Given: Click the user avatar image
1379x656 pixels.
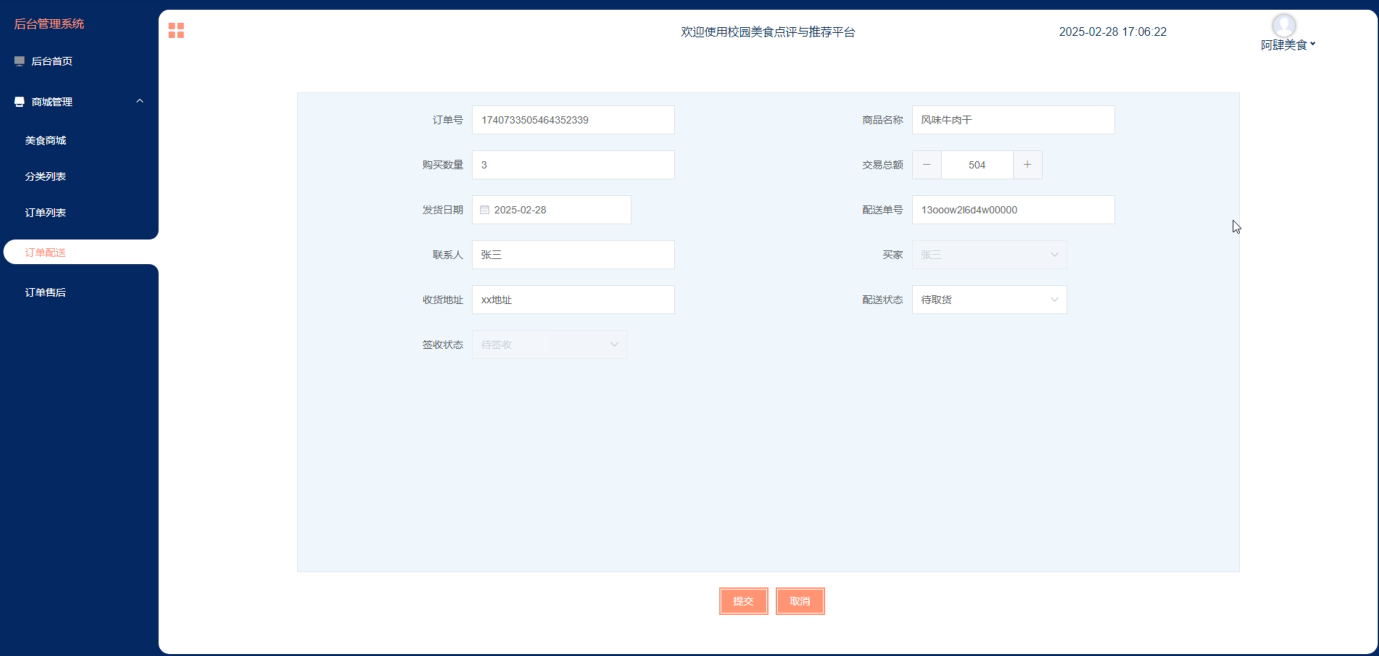Looking at the screenshot, I should click(x=1284, y=25).
